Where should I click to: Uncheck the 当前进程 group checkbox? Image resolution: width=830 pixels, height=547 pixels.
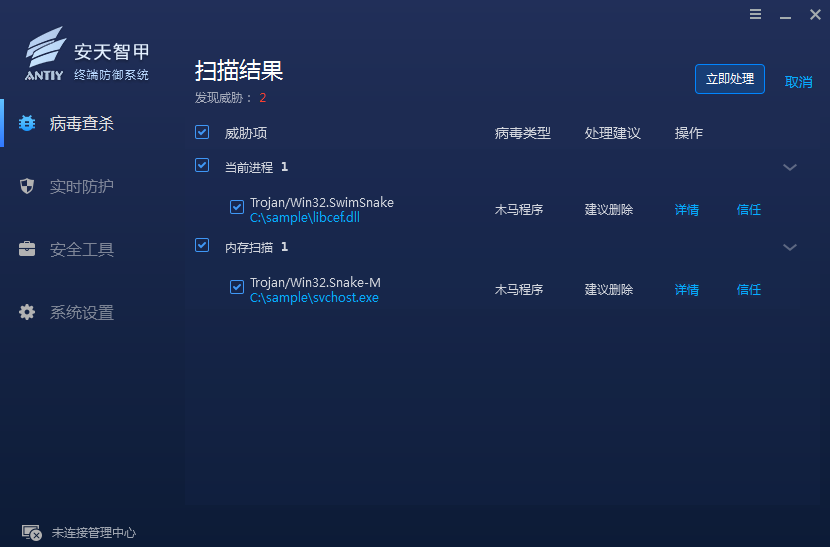[x=202, y=165]
